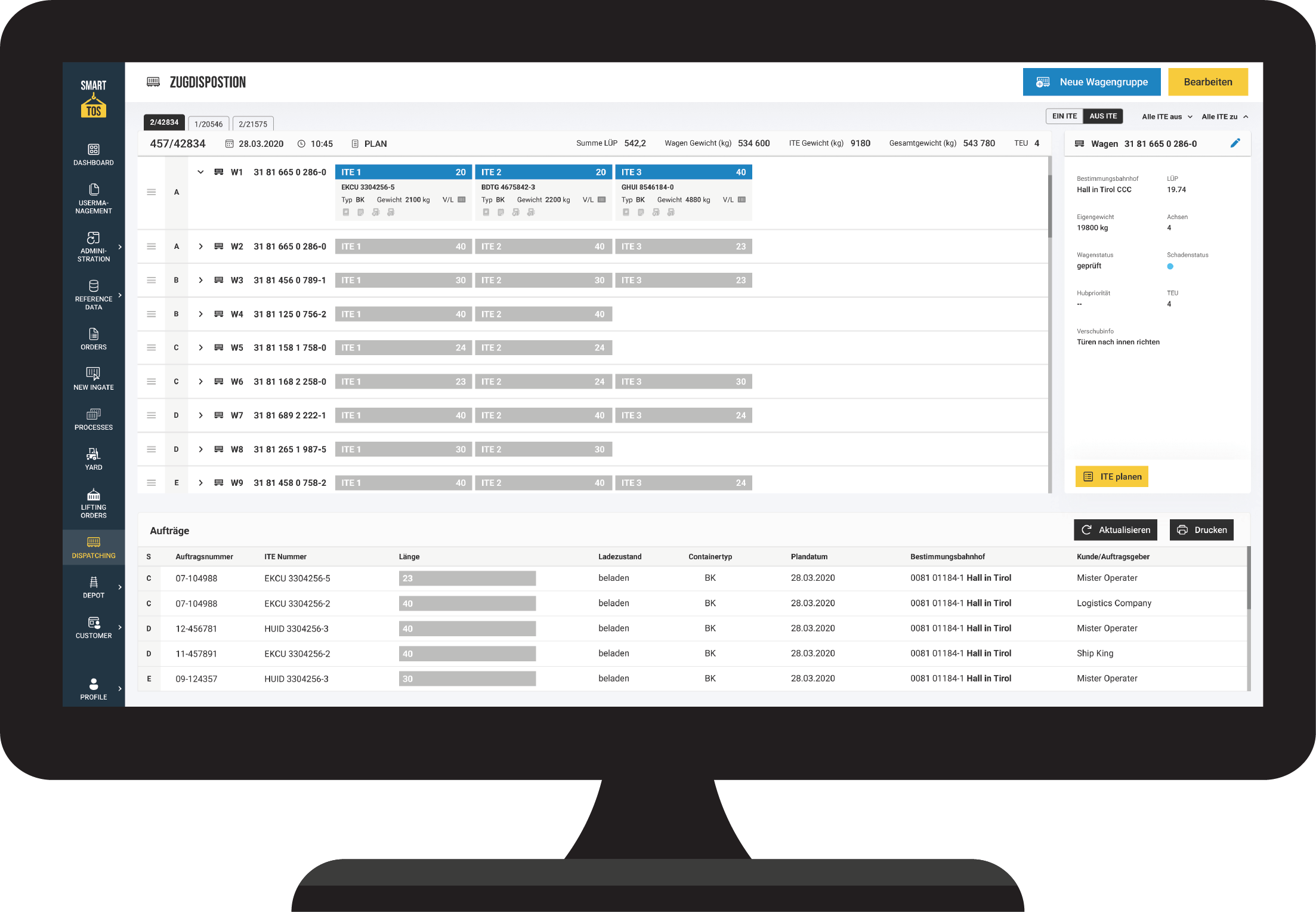Open the Dashboard sidebar icon
1316x912 pixels.
(94, 150)
